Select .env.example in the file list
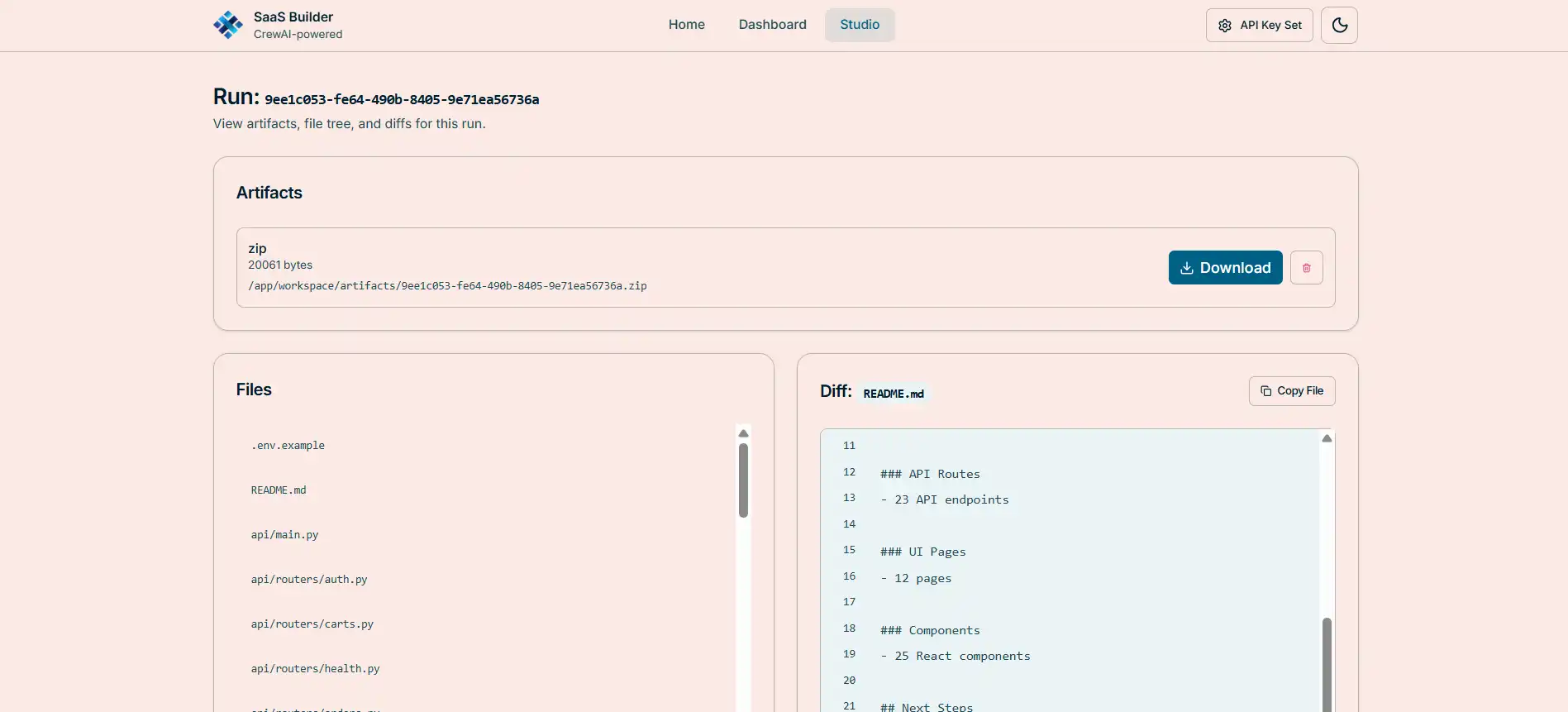This screenshot has width=1568, height=712. click(x=288, y=446)
